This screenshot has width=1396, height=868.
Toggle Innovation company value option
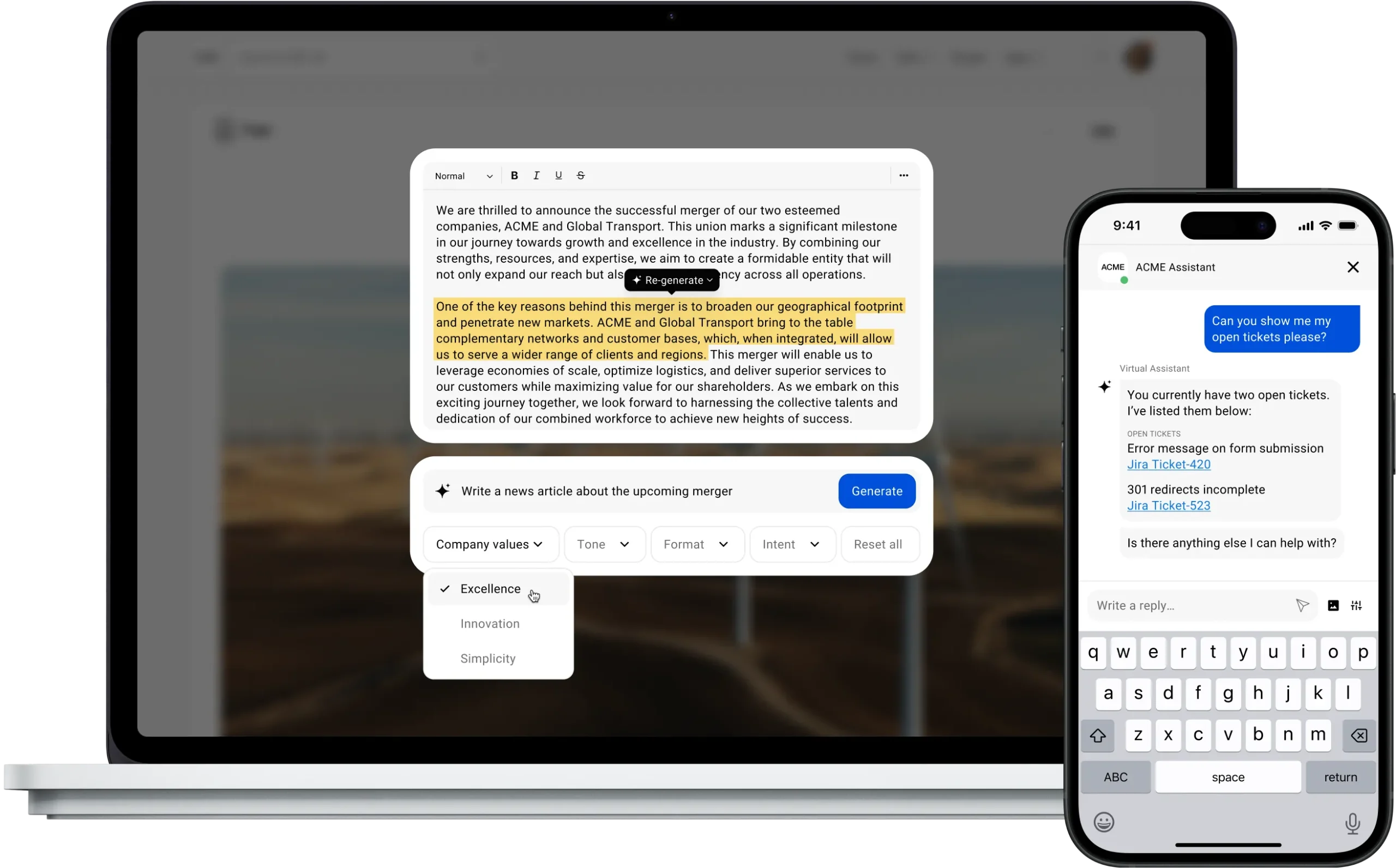point(490,623)
